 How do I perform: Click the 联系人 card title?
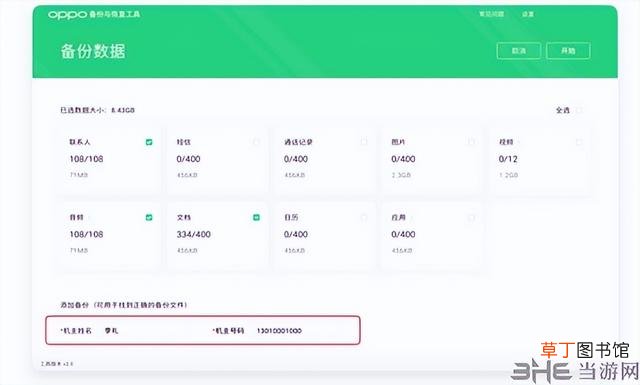click(x=80, y=142)
